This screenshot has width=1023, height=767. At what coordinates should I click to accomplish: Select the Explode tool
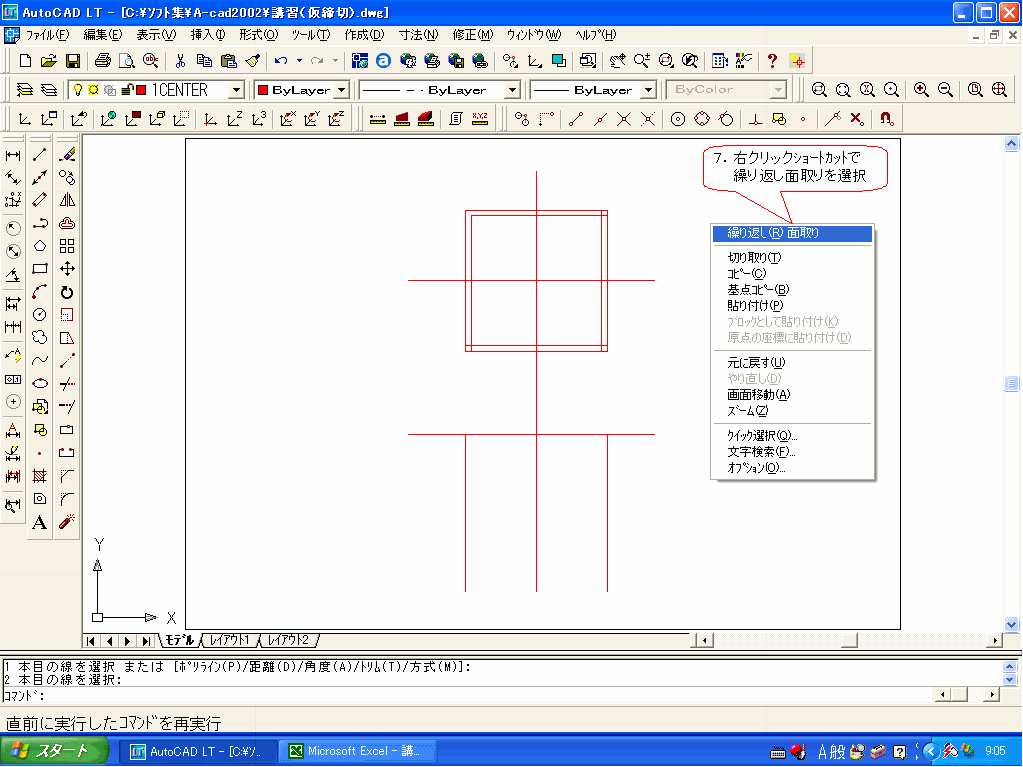[x=67, y=522]
